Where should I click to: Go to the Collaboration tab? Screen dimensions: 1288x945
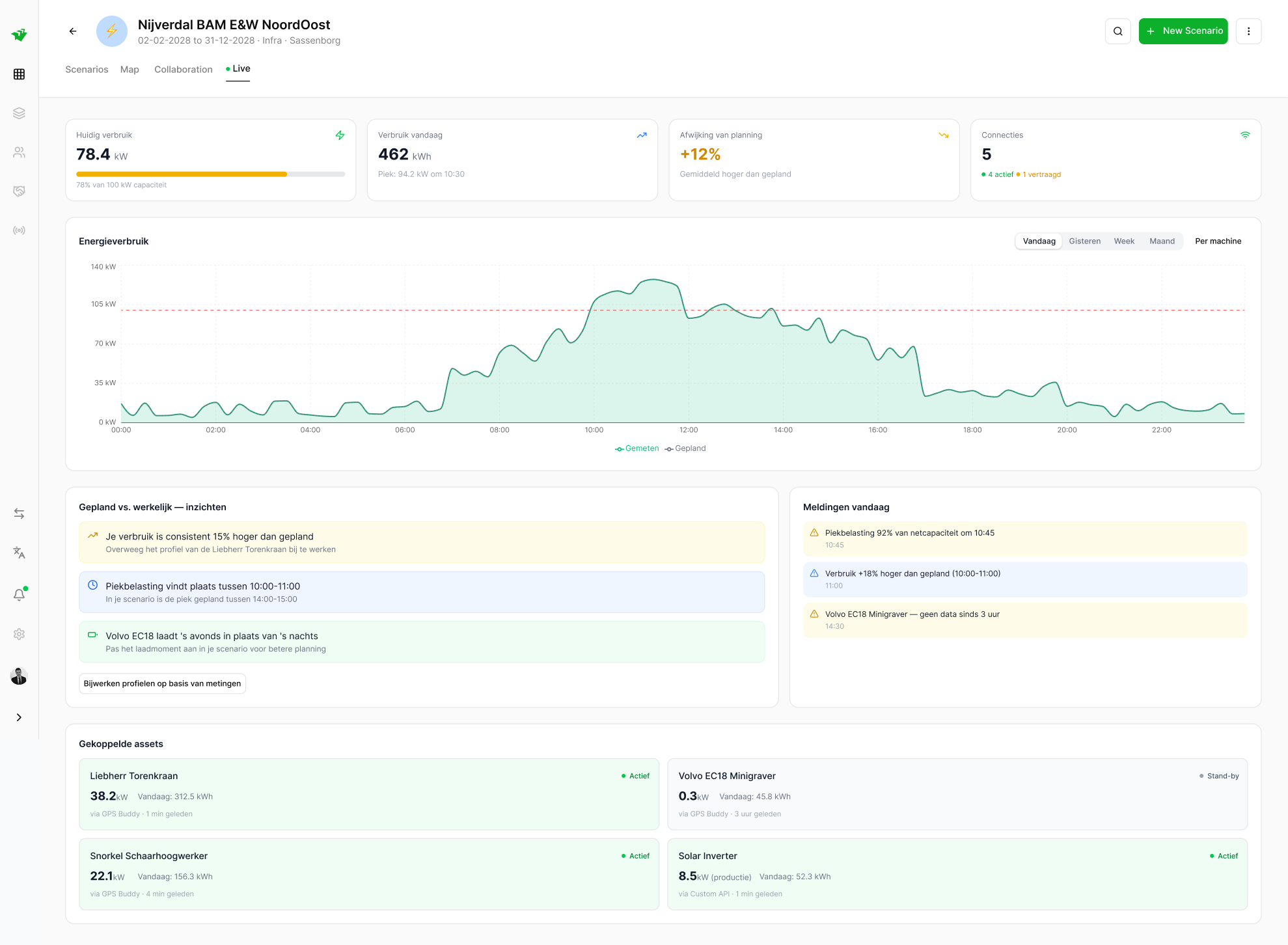coord(183,69)
